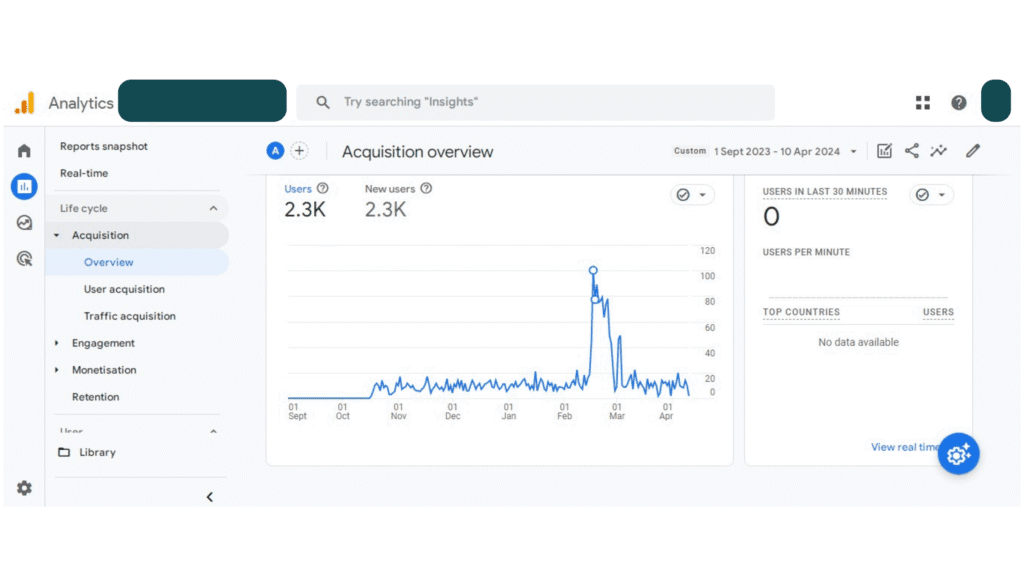This screenshot has height=563, width=1024.
Task: Open the Explore icon in left rail
Action: [x=24, y=223]
